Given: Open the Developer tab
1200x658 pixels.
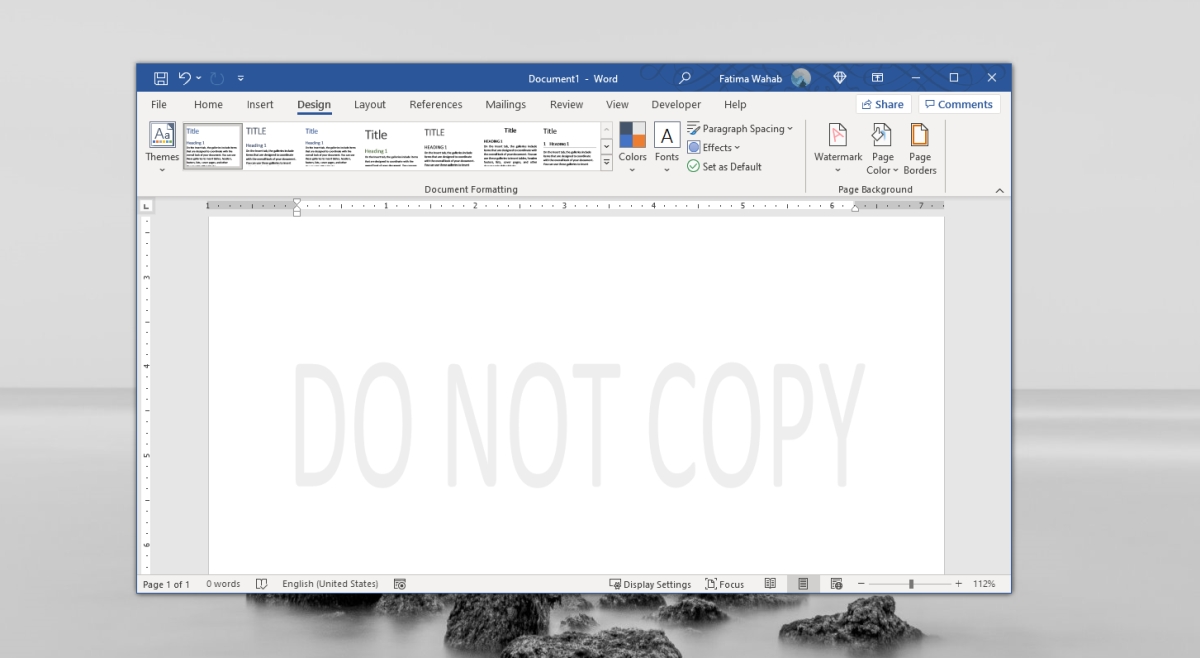Looking at the screenshot, I should (x=676, y=104).
